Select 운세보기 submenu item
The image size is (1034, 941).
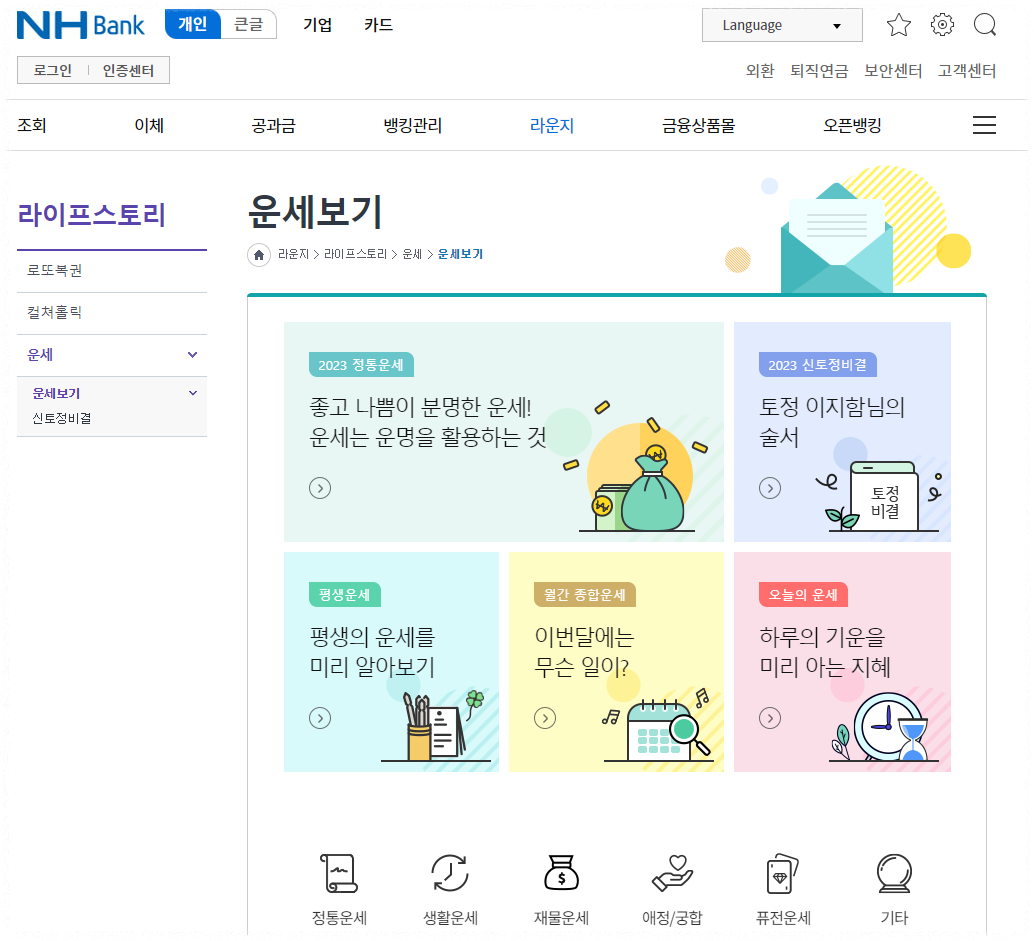pos(56,394)
